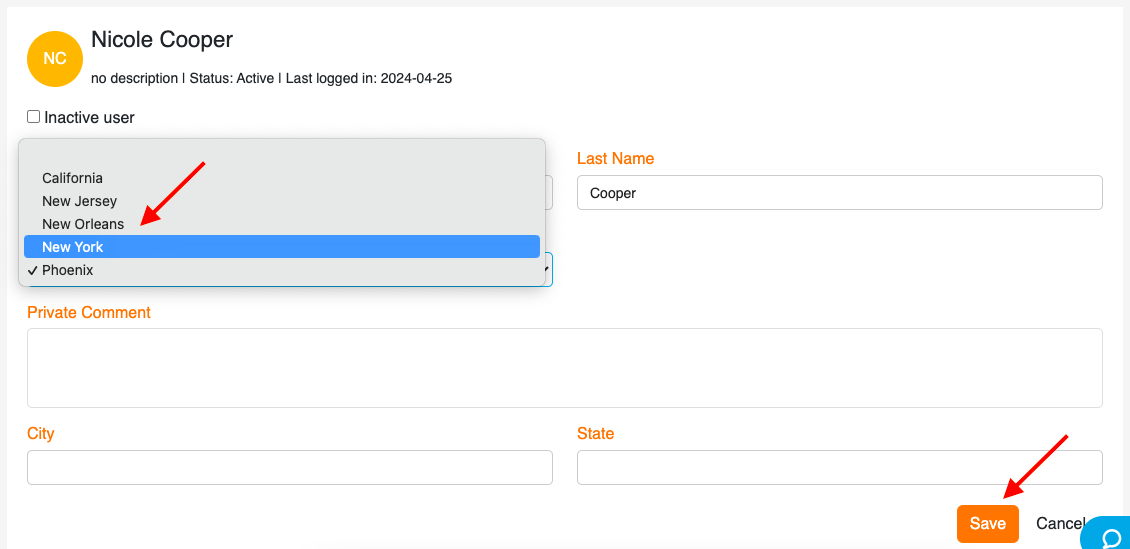This screenshot has width=1130, height=549.
Task: Cancel editing the user
Action: tap(1059, 524)
